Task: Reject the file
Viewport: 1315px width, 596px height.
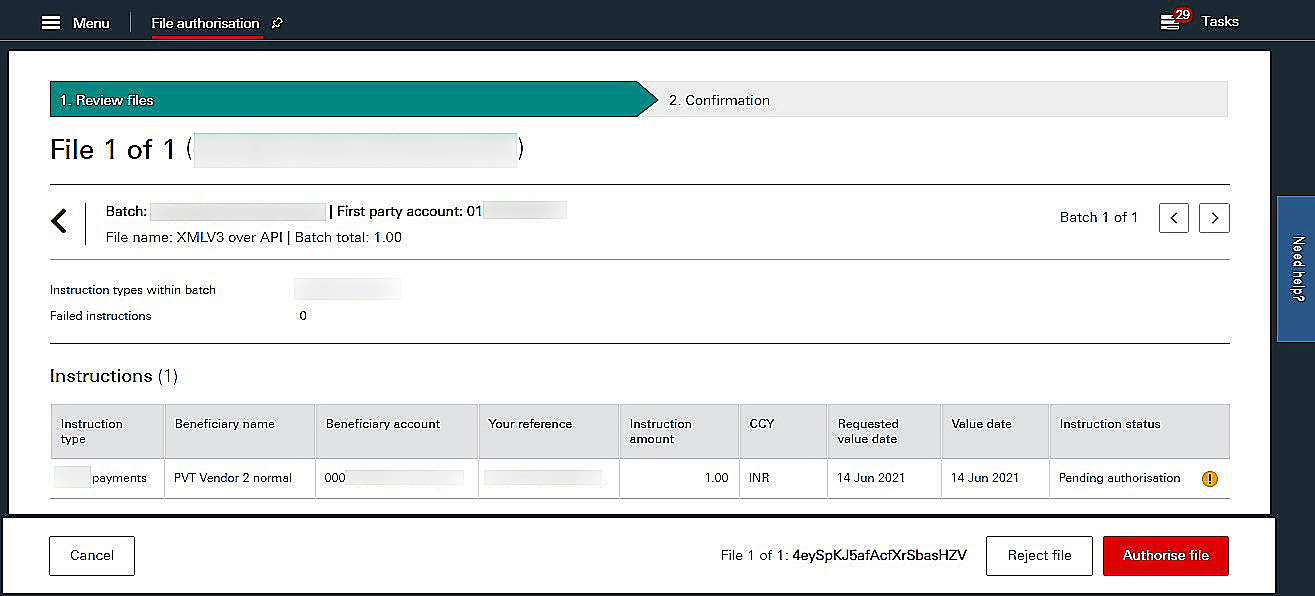Action: point(1039,555)
